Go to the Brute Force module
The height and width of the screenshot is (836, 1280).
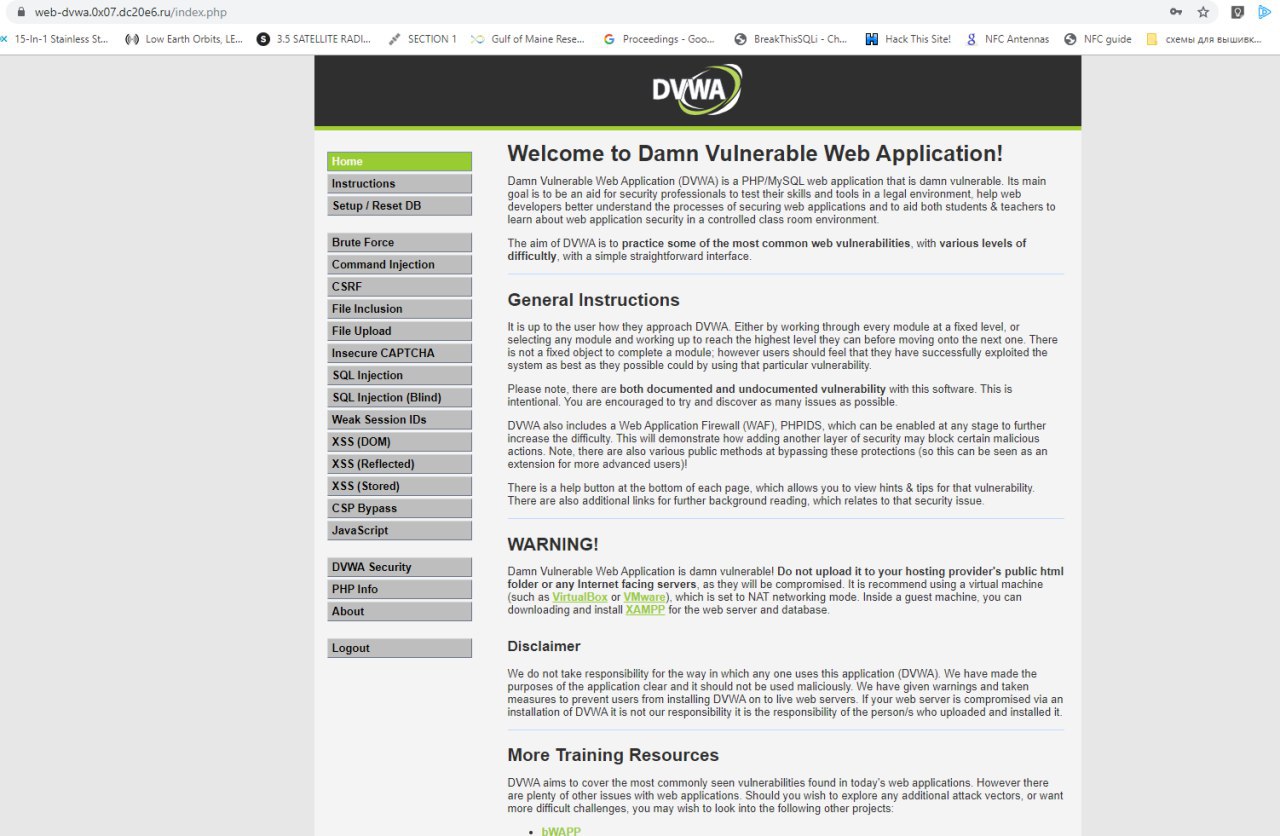click(x=399, y=243)
